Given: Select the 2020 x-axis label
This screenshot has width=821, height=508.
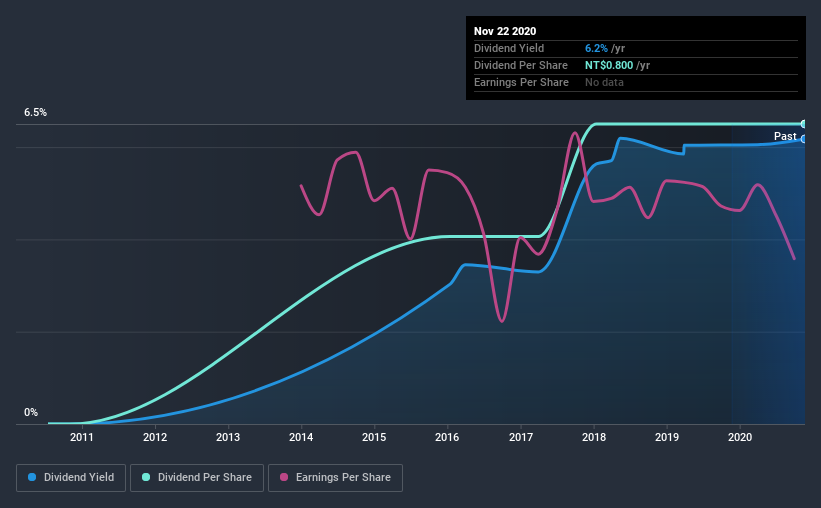Looking at the screenshot, I should coord(740,437).
